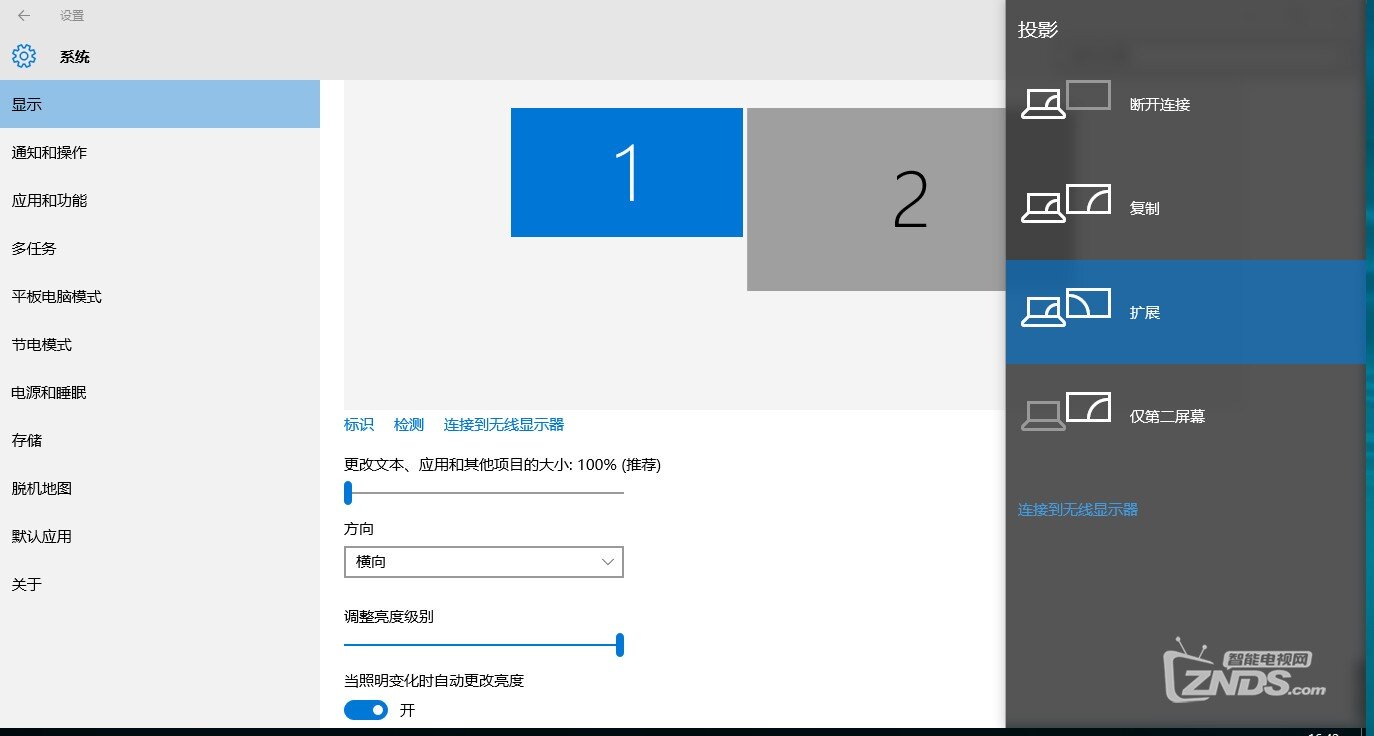1374x736 pixels.
Task: Click the duplicate projection mode icon
Action: tap(1066, 204)
